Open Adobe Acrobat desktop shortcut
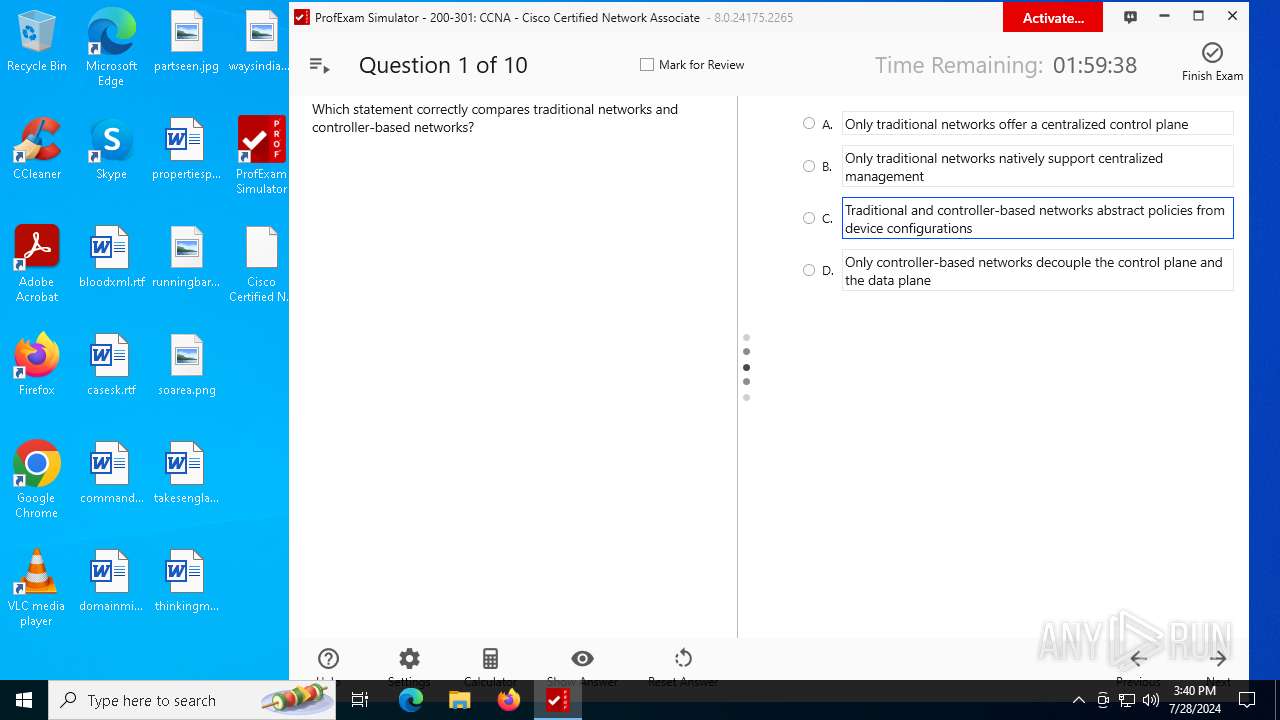 pyautogui.click(x=37, y=264)
